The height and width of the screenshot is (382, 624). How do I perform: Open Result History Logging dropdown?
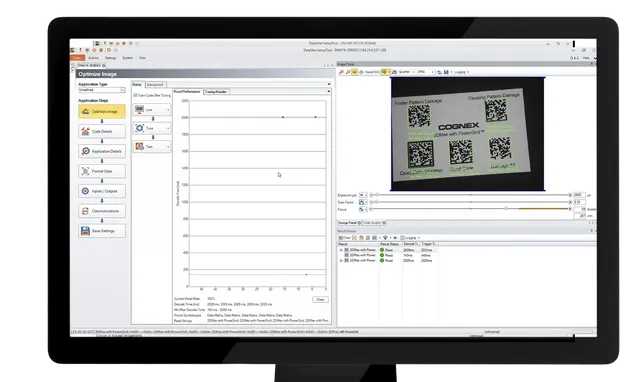pos(410,238)
